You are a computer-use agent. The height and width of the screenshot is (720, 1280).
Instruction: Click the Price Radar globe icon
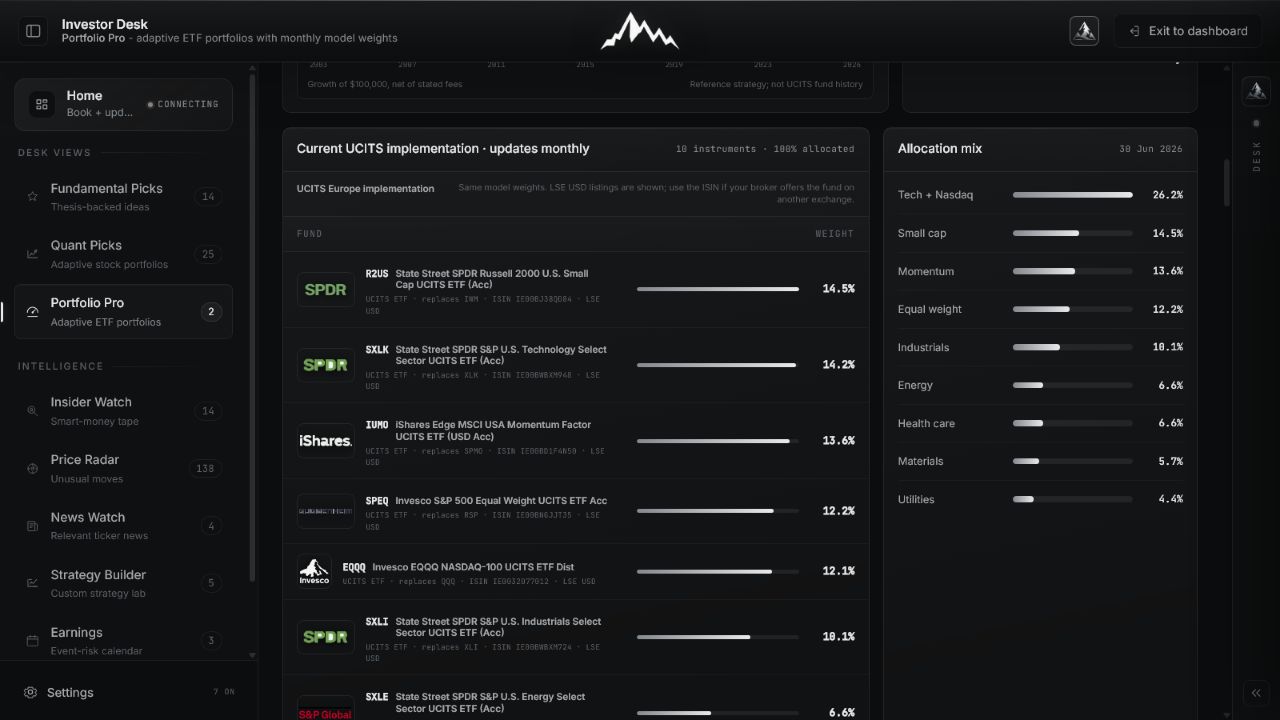point(32,468)
